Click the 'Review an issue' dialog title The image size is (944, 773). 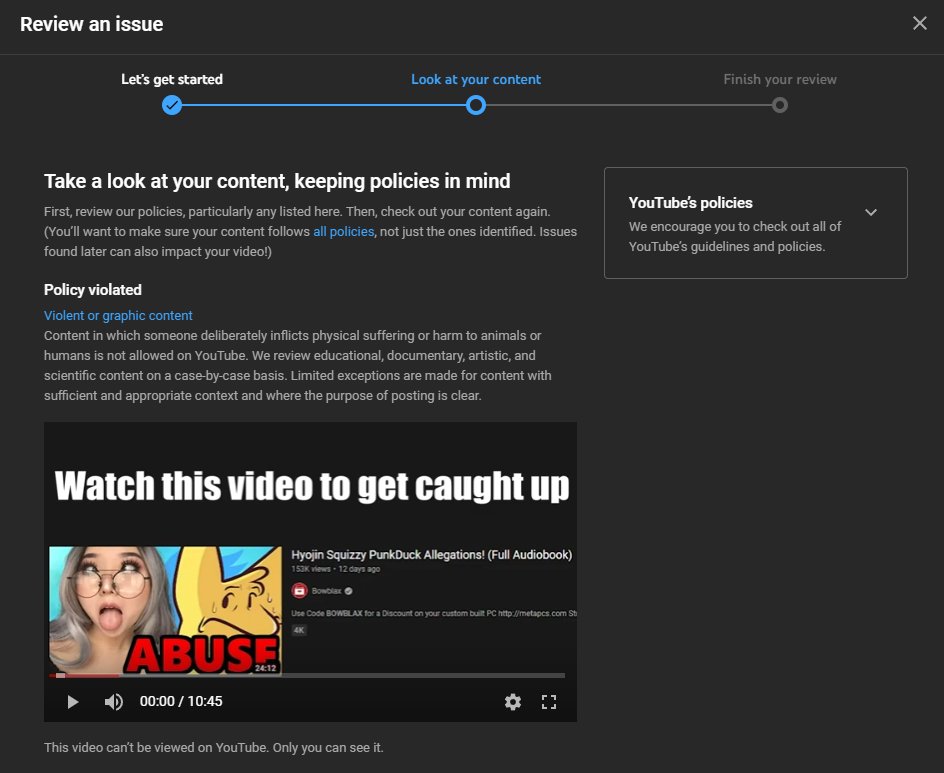point(92,24)
